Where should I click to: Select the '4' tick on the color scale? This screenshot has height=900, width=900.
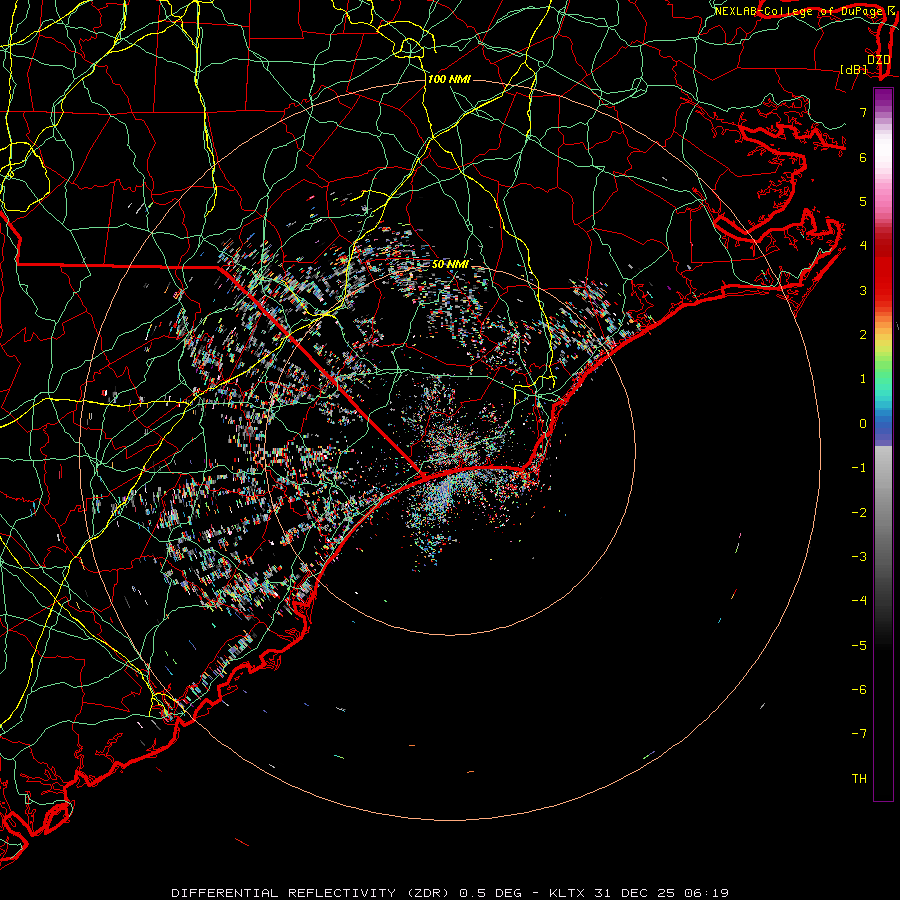point(863,246)
